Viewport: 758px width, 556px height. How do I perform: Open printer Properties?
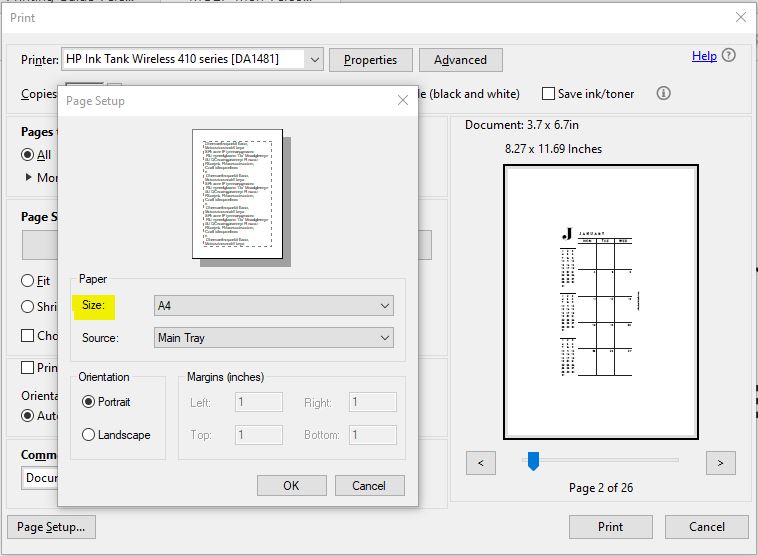click(371, 60)
